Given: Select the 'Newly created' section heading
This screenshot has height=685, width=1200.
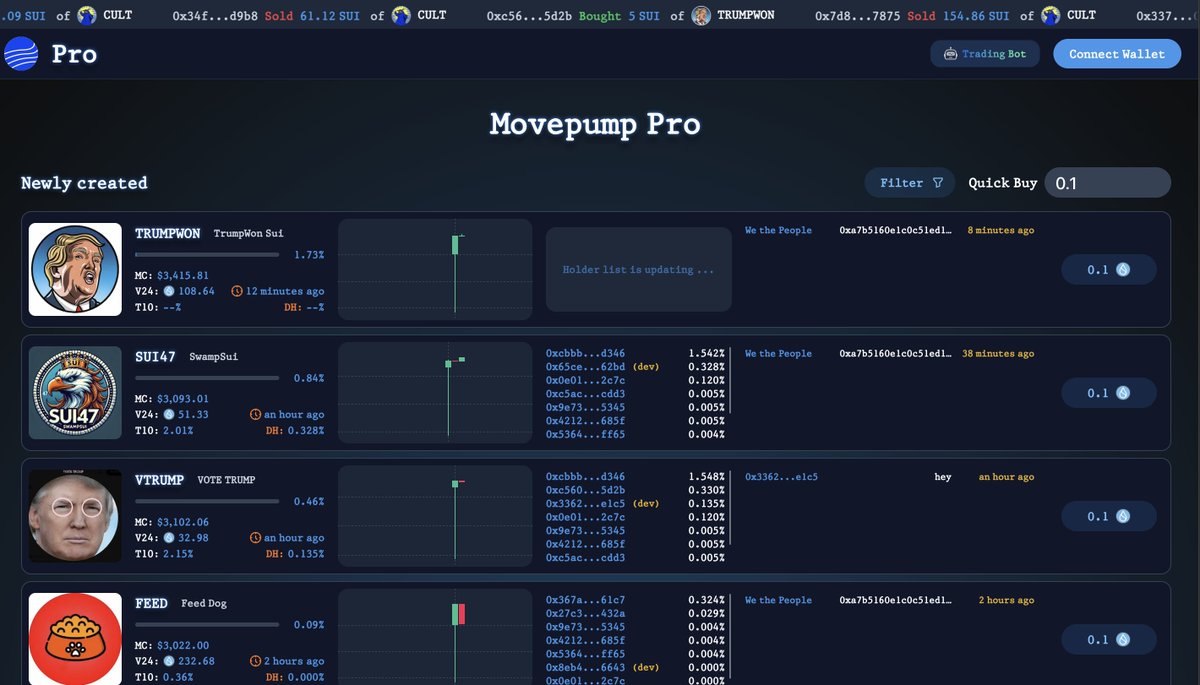Looking at the screenshot, I should (83, 183).
